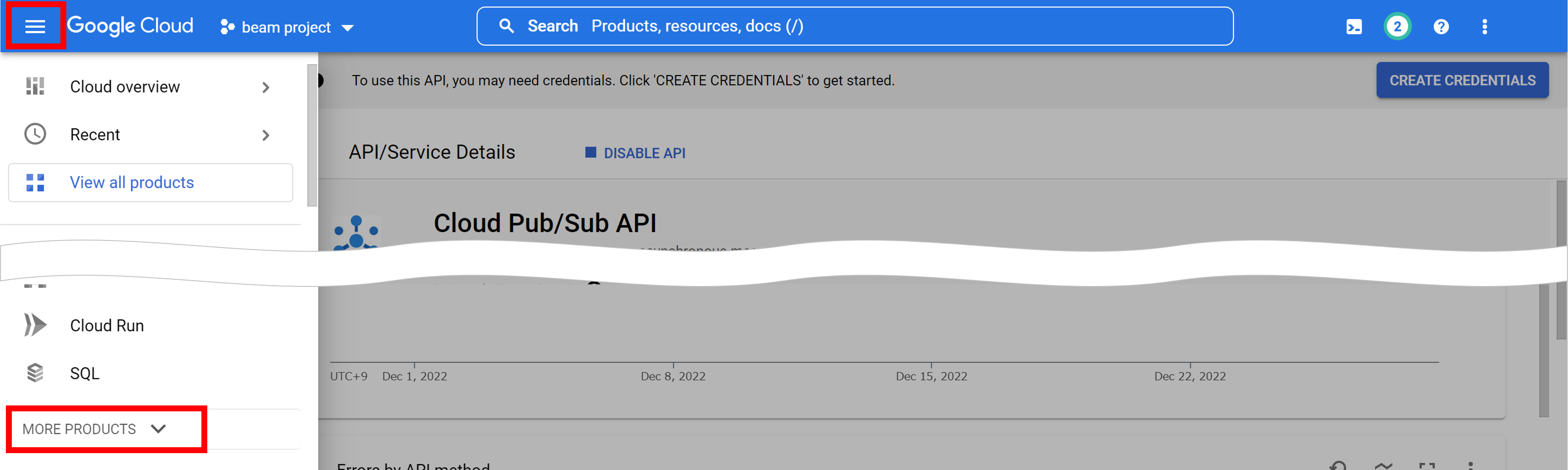Expand the Cloud overview submenu arrow
This screenshot has height=470, width=1568.
266,87
